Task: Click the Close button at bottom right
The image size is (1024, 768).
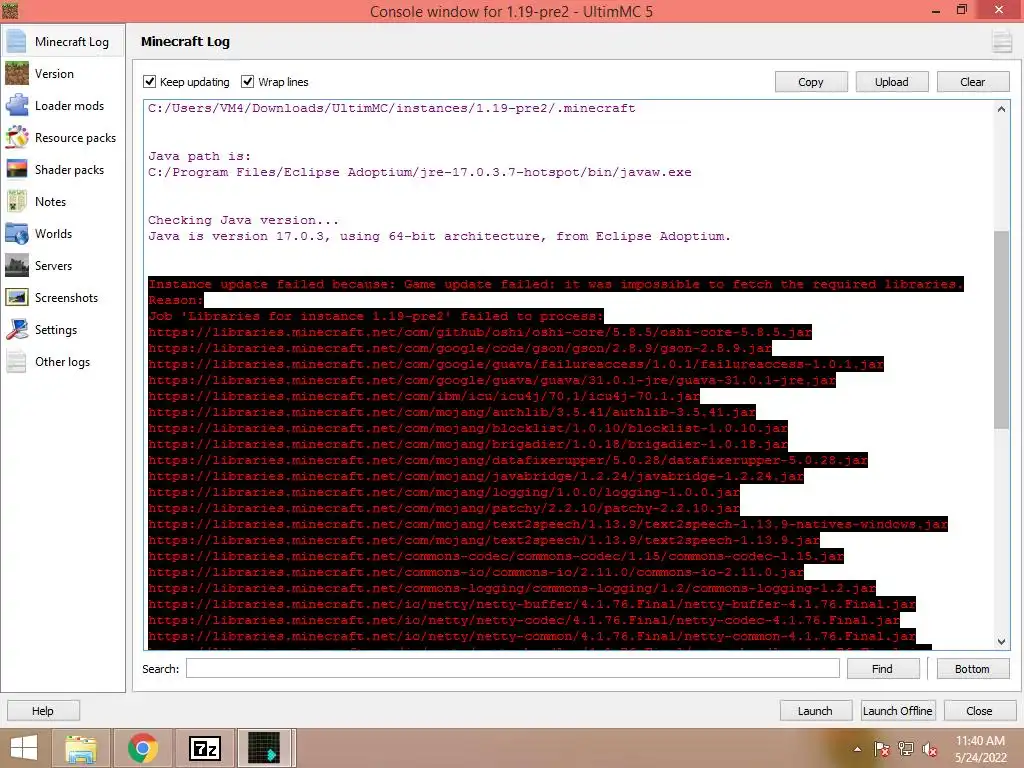Action: [x=980, y=711]
